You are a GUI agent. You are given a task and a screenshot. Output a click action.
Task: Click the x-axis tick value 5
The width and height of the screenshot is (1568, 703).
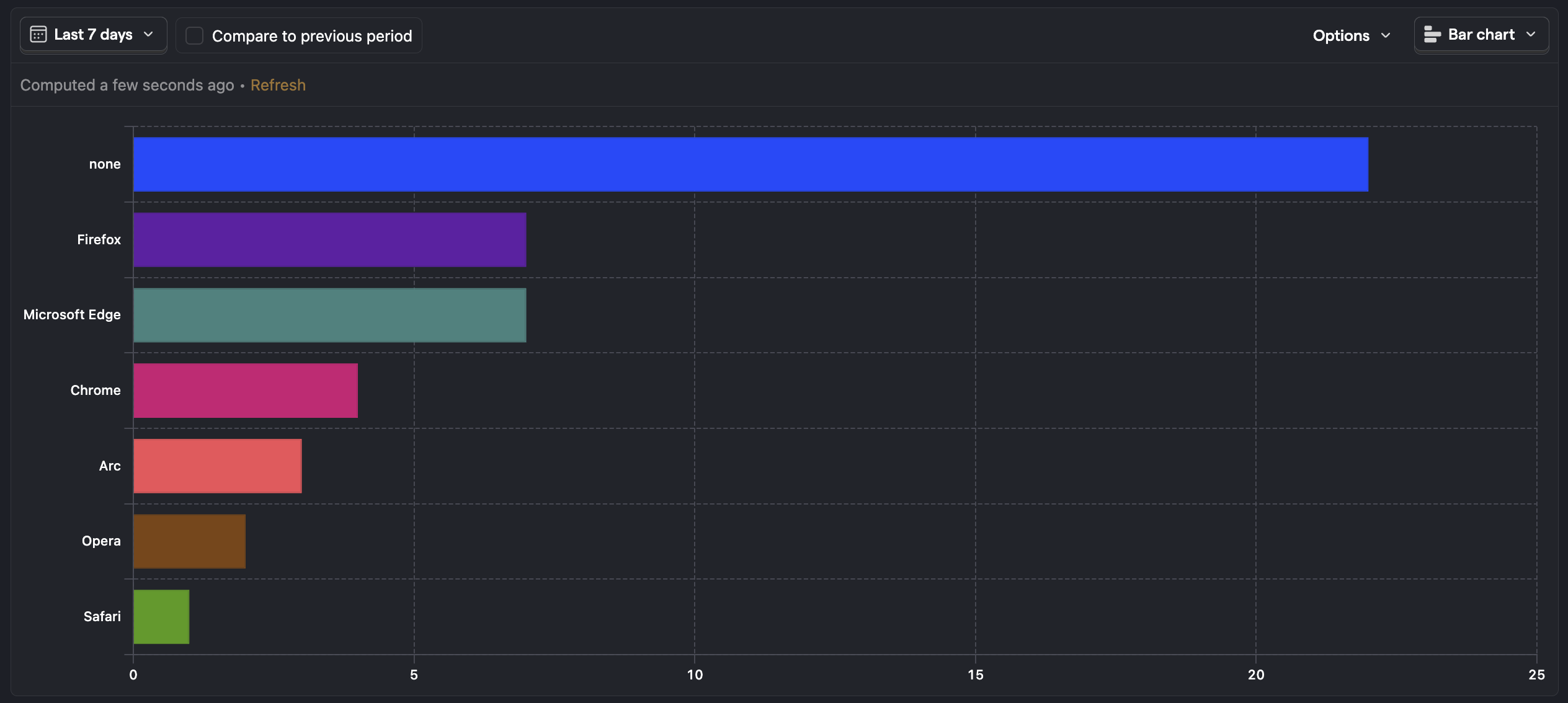pos(414,675)
